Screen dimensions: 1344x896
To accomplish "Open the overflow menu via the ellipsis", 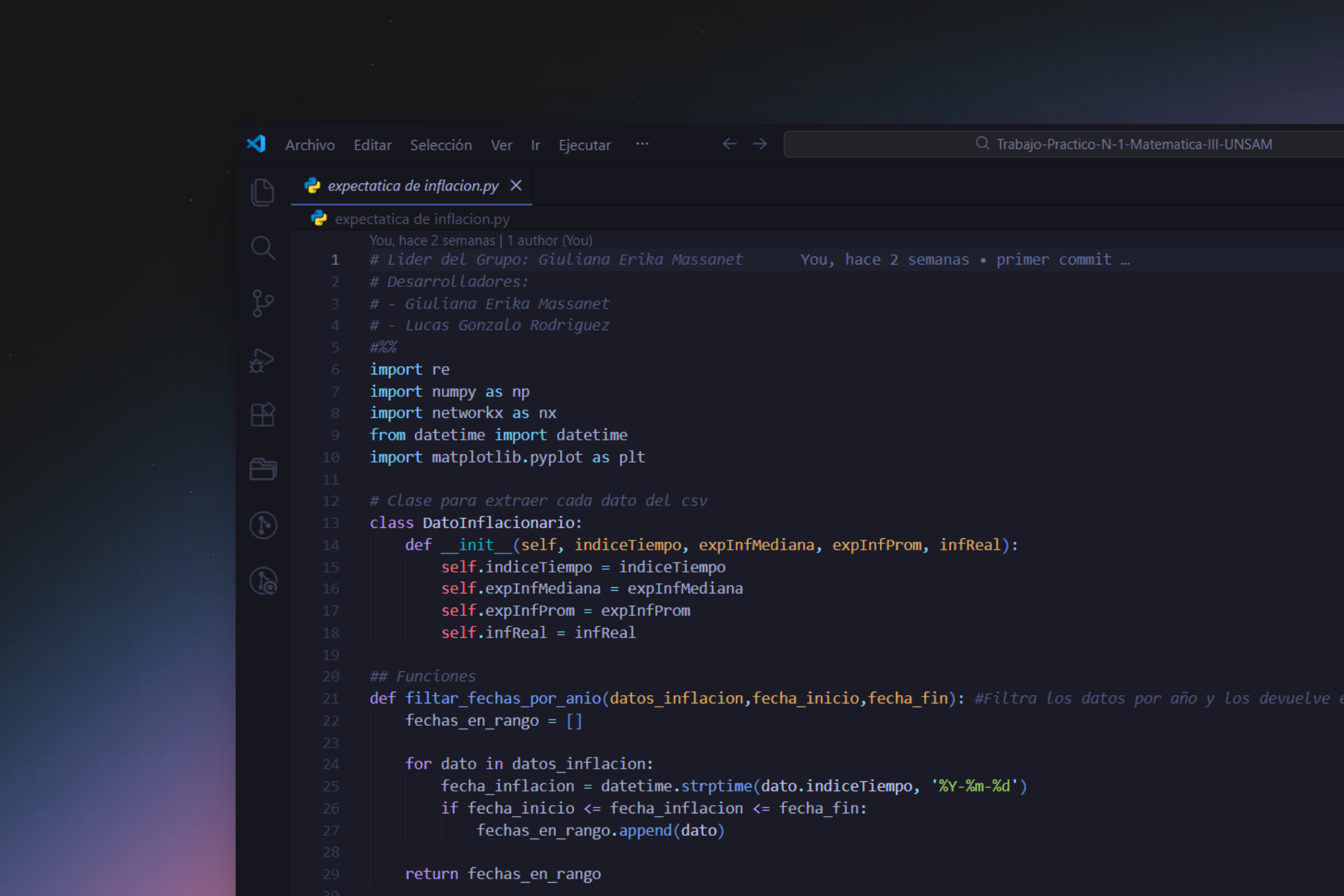I will (643, 144).
